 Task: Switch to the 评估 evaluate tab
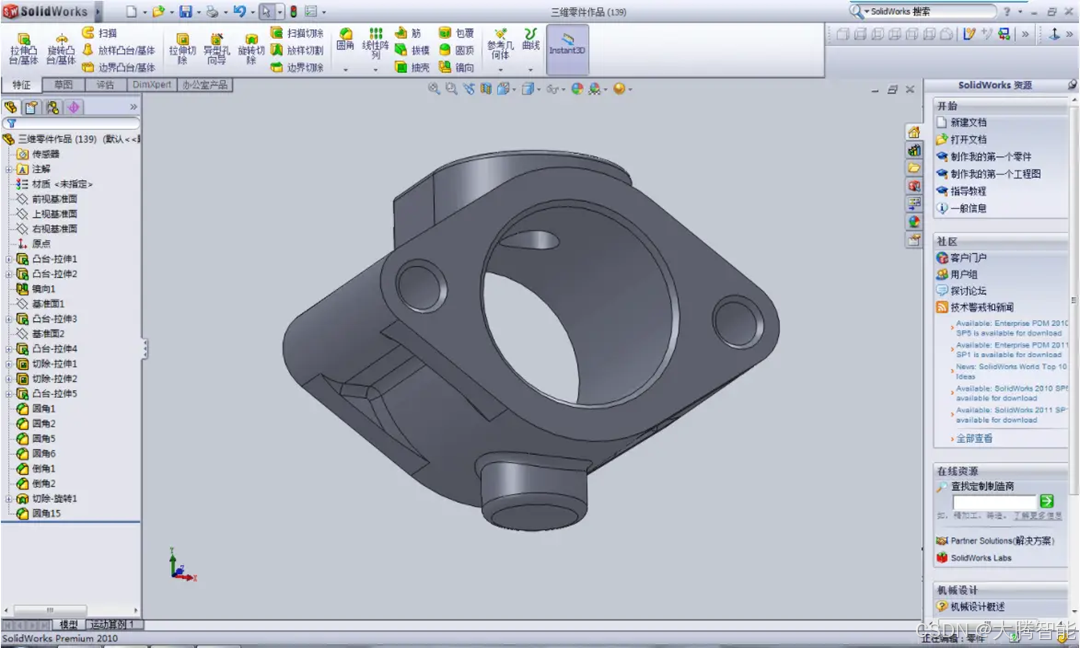(x=105, y=85)
